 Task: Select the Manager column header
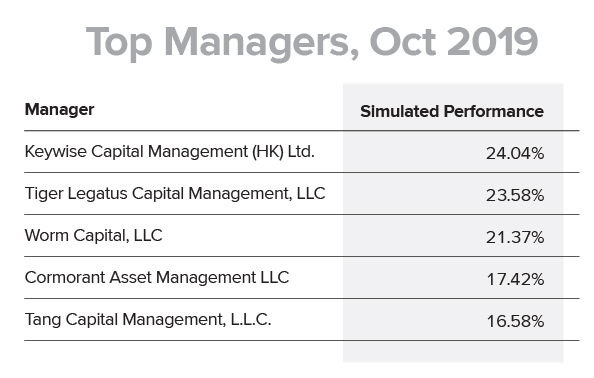59,110
